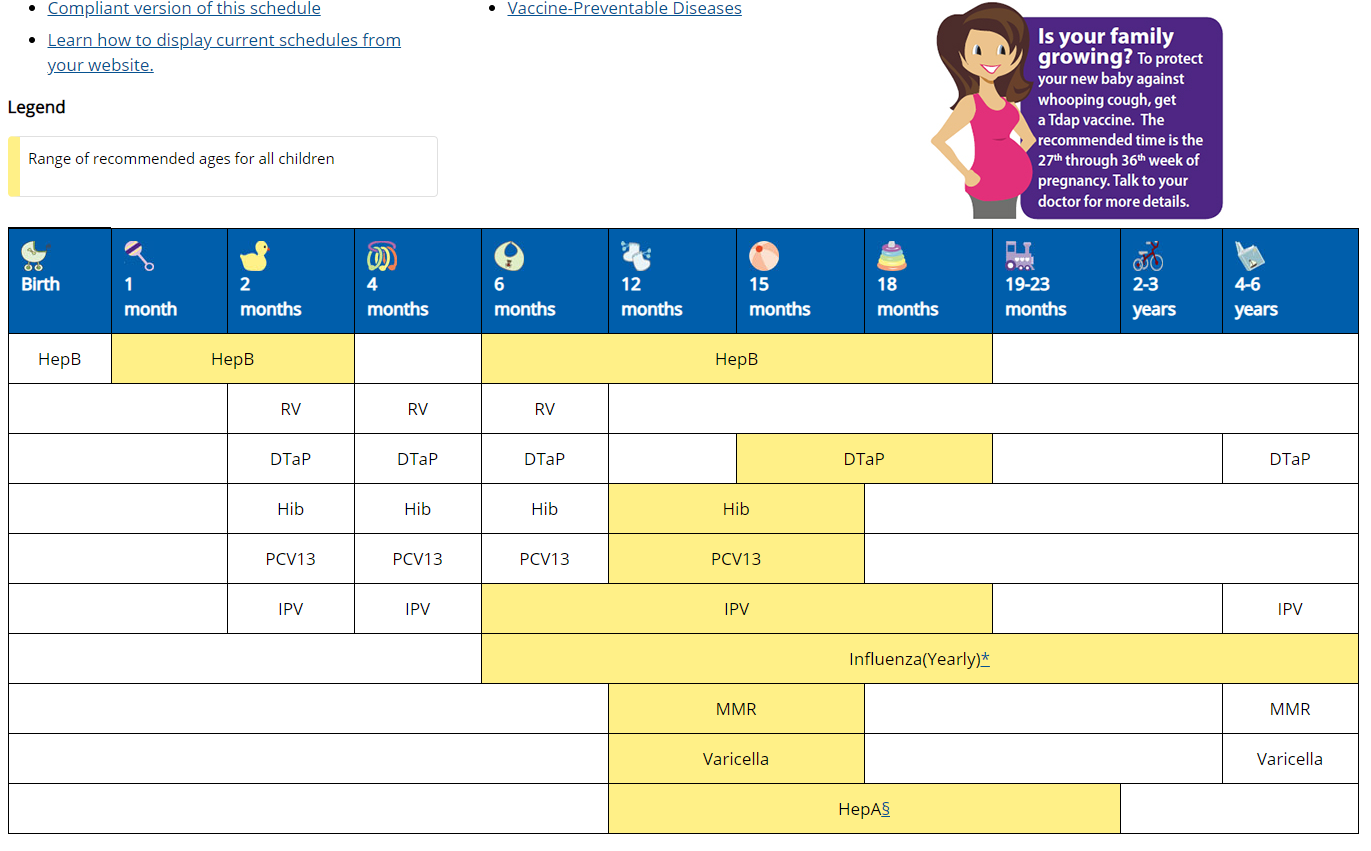Click the baby carriage icon above Birth
The width and height of the screenshot is (1371, 851).
coord(36,255)
